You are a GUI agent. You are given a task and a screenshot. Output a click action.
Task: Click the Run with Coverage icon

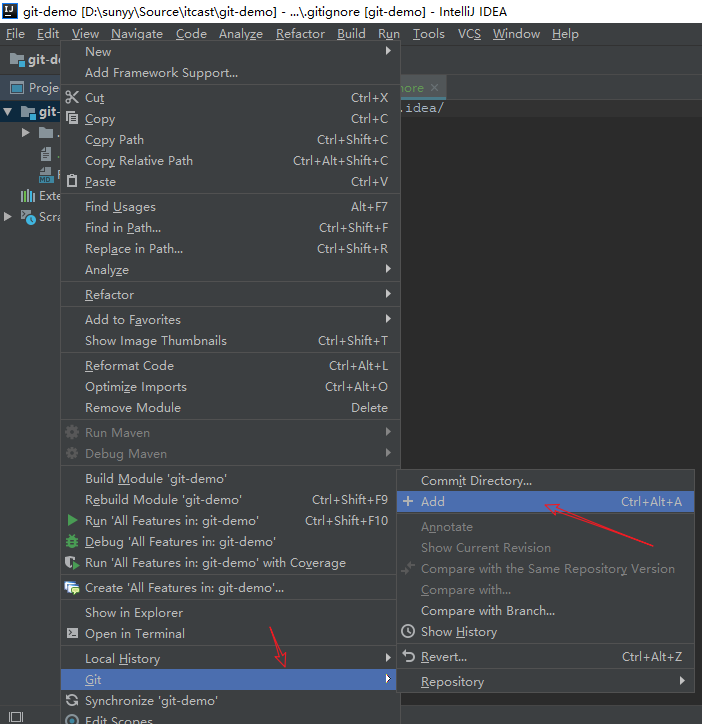(x=72, y=563)
